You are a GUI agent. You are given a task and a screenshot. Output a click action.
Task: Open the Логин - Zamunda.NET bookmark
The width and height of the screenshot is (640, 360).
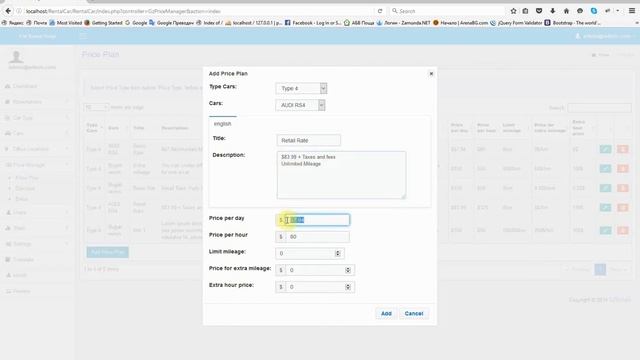pos(403,23)
